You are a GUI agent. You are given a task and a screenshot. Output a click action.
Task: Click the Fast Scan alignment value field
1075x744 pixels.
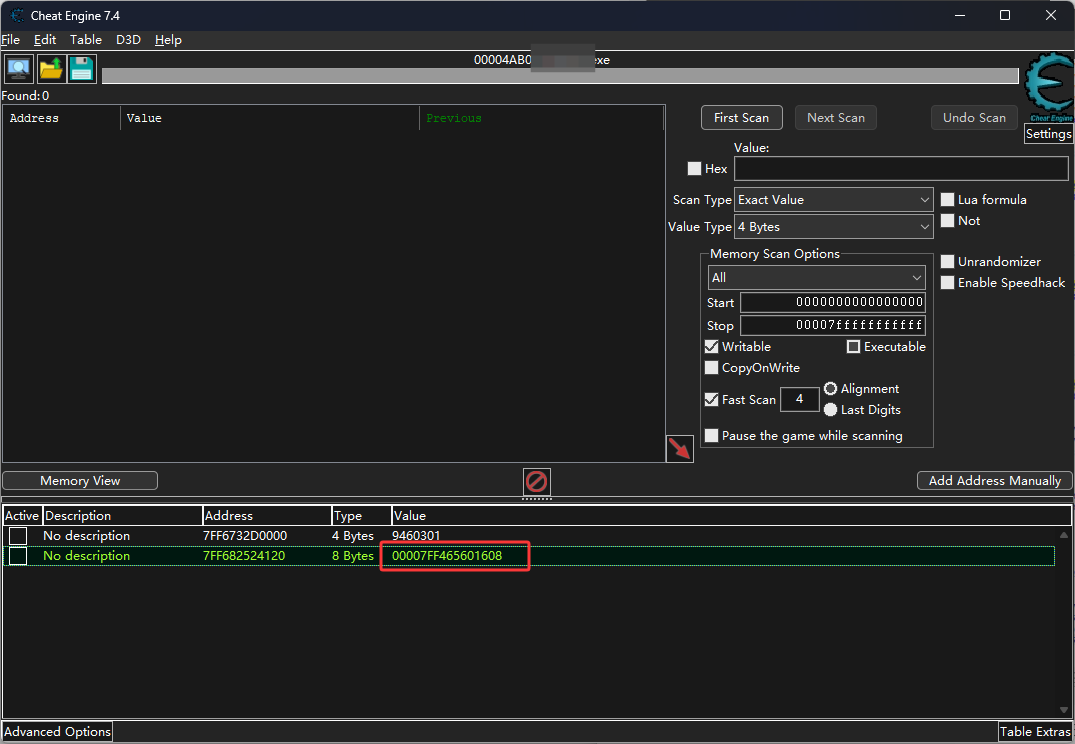tap(799, 399)
